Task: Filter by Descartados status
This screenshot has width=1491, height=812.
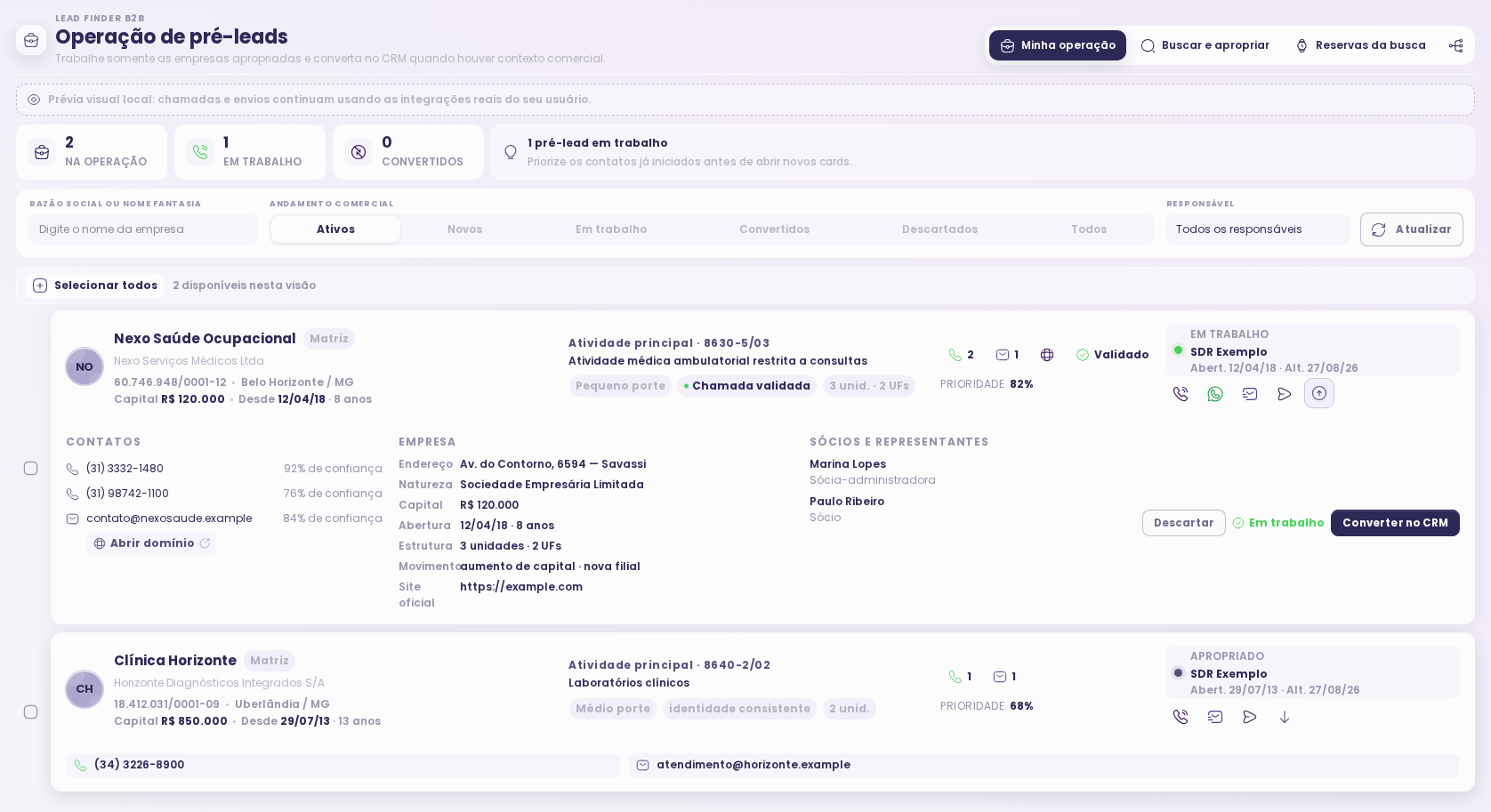Action: tap(939, 229)
